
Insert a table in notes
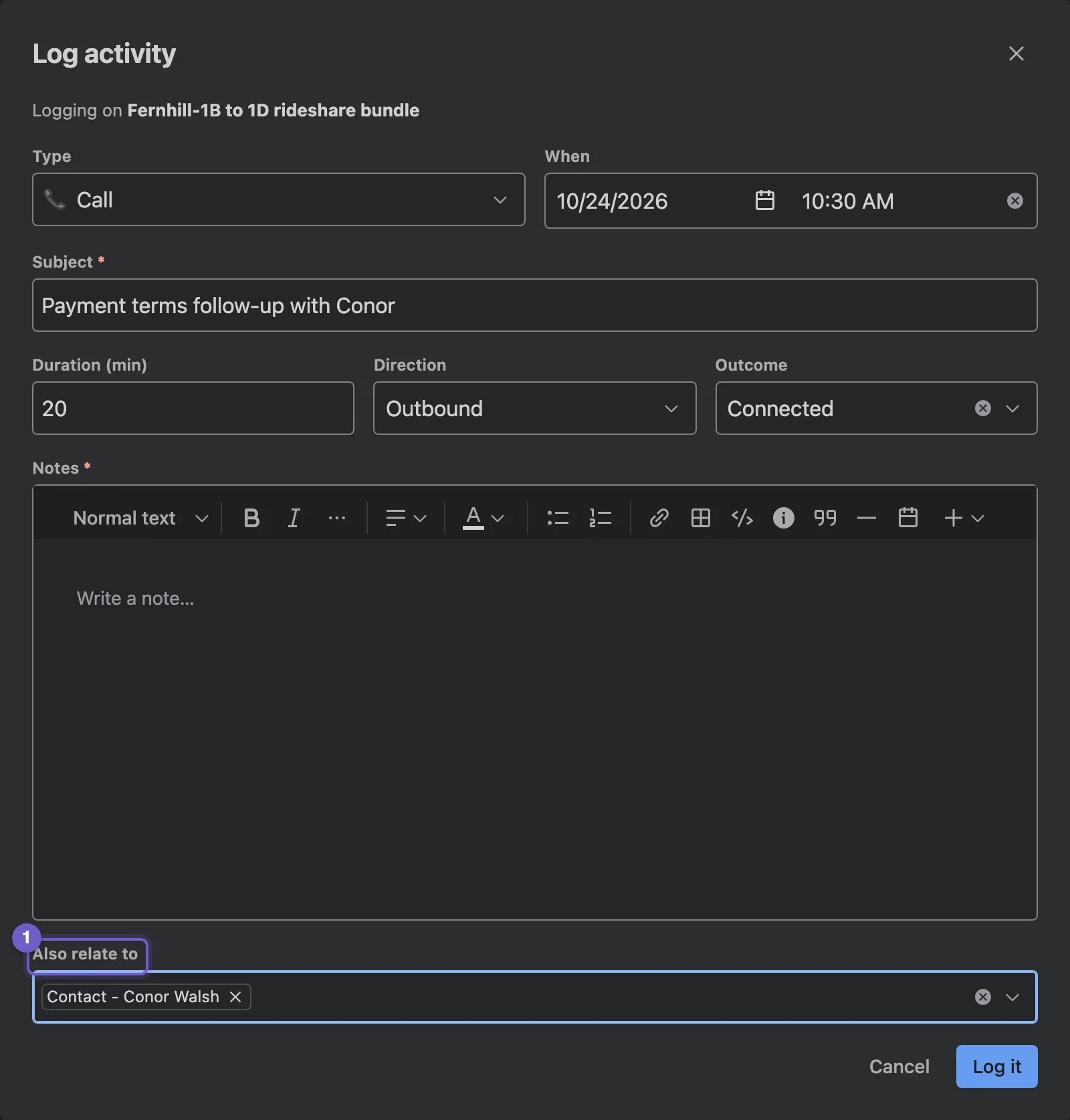click(x=701, y=518)
